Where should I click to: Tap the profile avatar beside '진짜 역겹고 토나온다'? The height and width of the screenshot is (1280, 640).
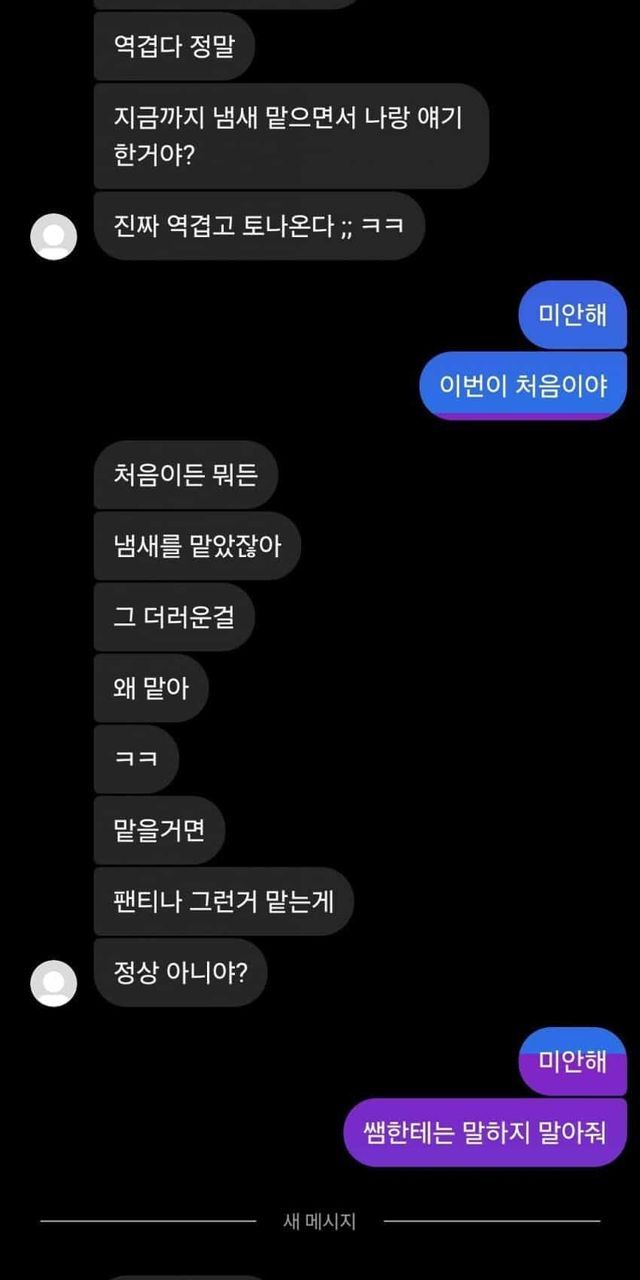pos(53,237)
